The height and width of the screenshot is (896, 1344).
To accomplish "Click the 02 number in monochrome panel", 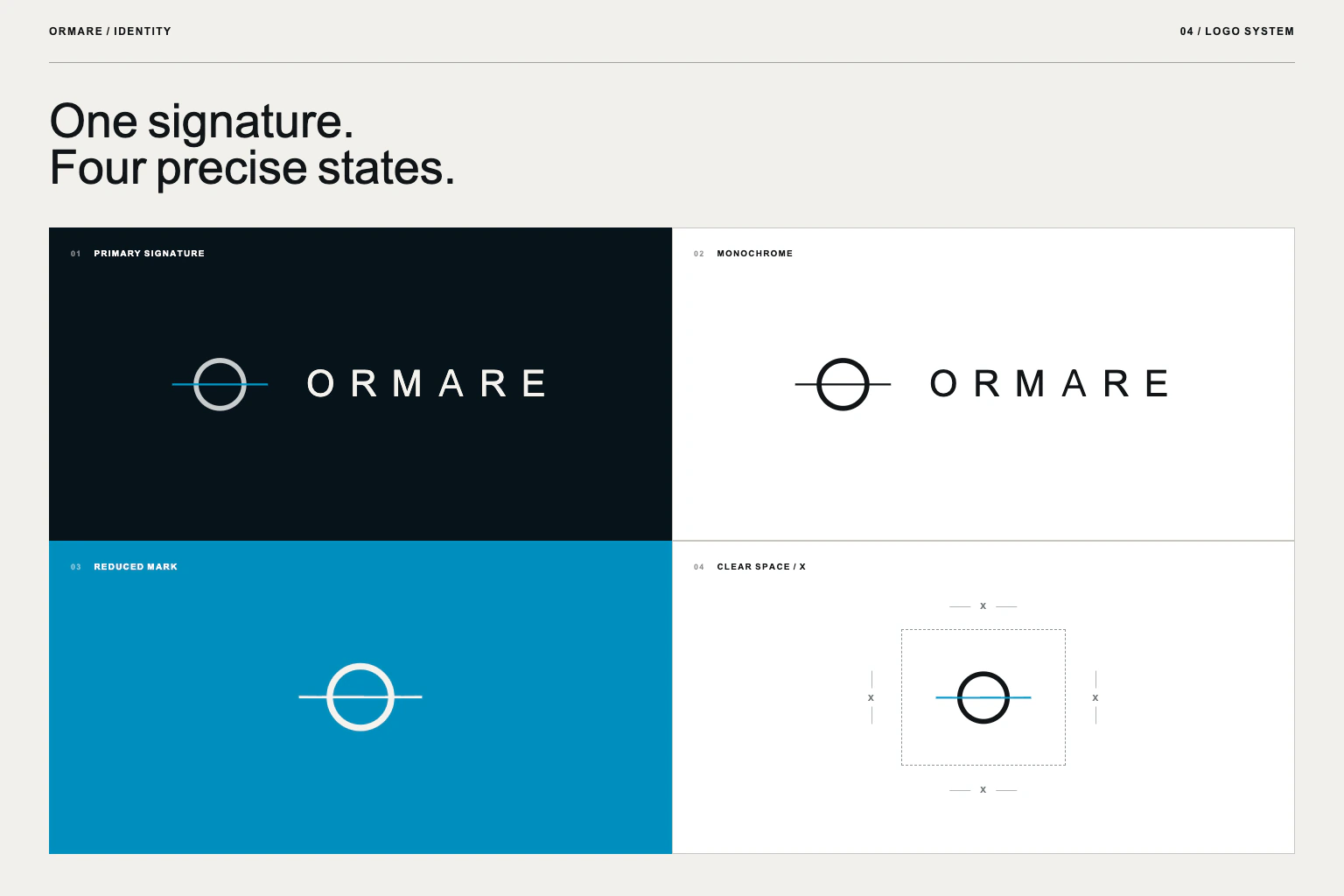I will click(x=699, y=254).
